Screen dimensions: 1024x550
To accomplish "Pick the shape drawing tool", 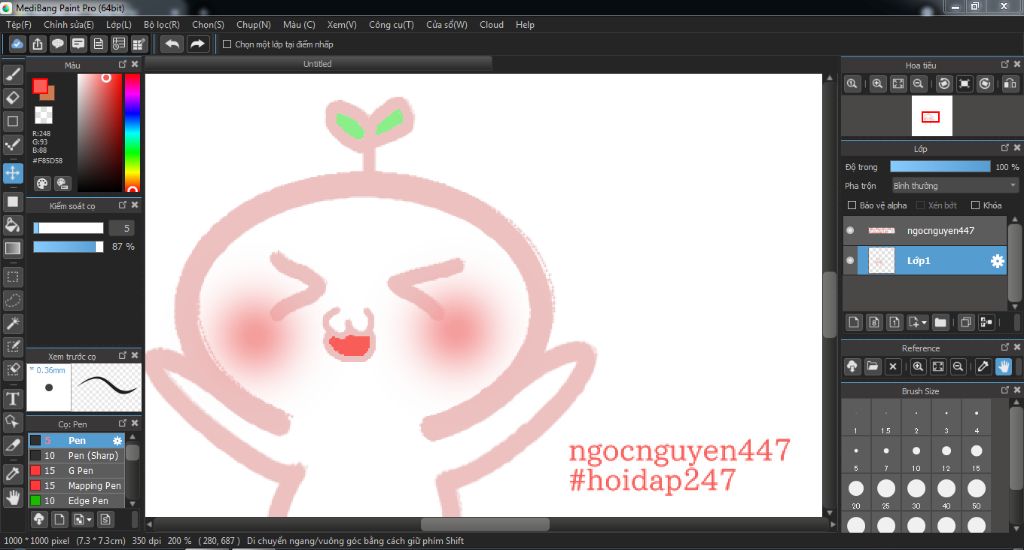I will (12, 121).
